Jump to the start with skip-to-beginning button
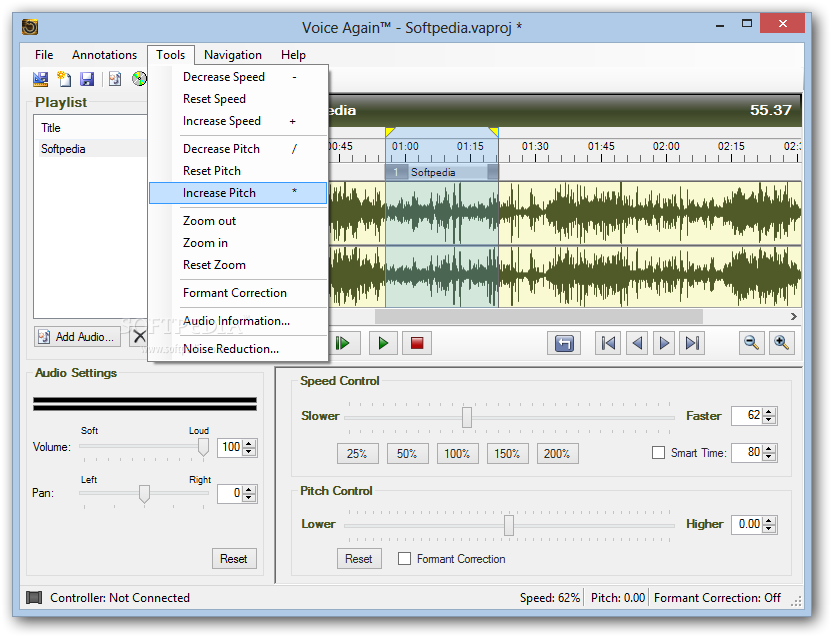The height and width of the screenshot is (637, 832). click(608, 343)
